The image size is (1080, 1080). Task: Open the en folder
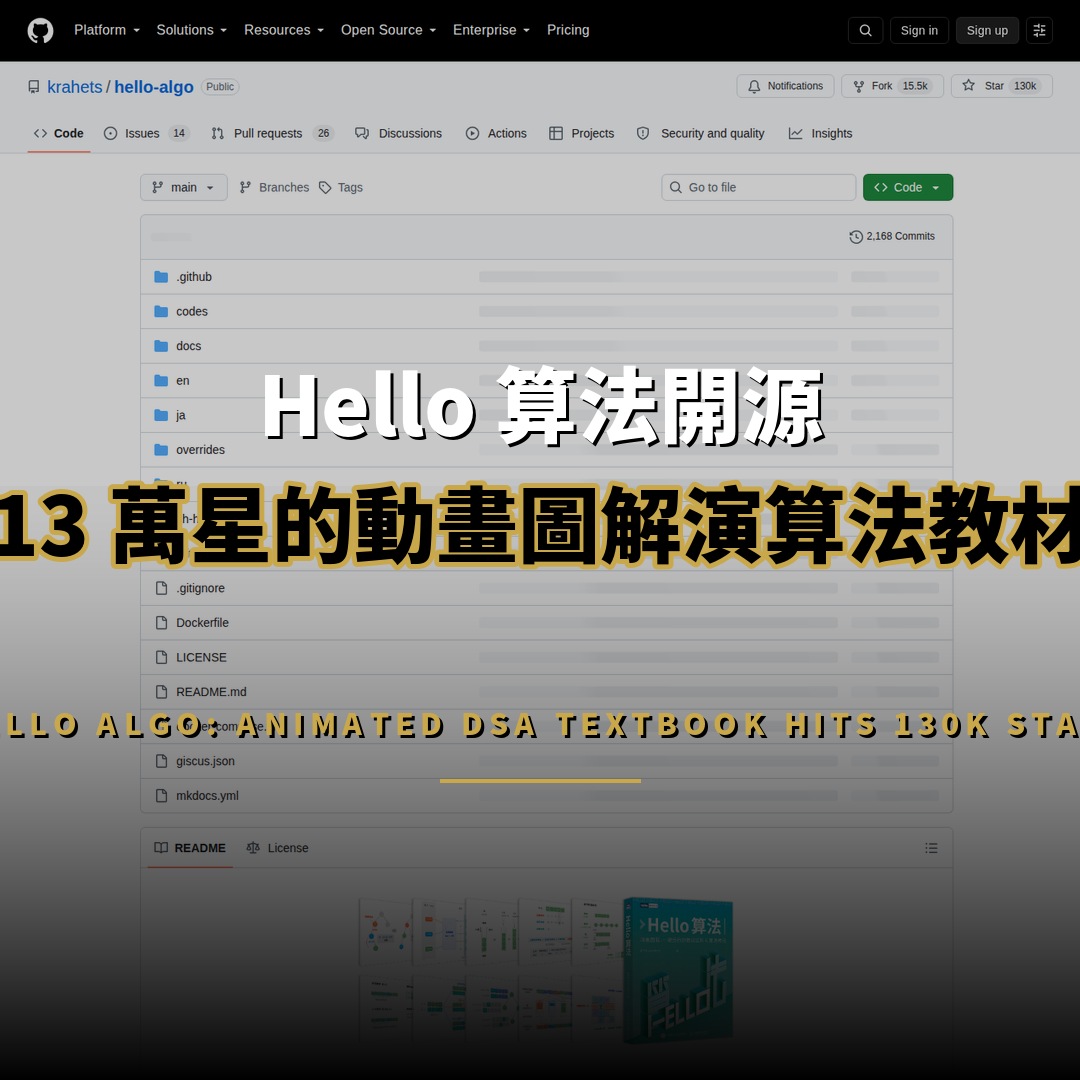coord(183,380)
